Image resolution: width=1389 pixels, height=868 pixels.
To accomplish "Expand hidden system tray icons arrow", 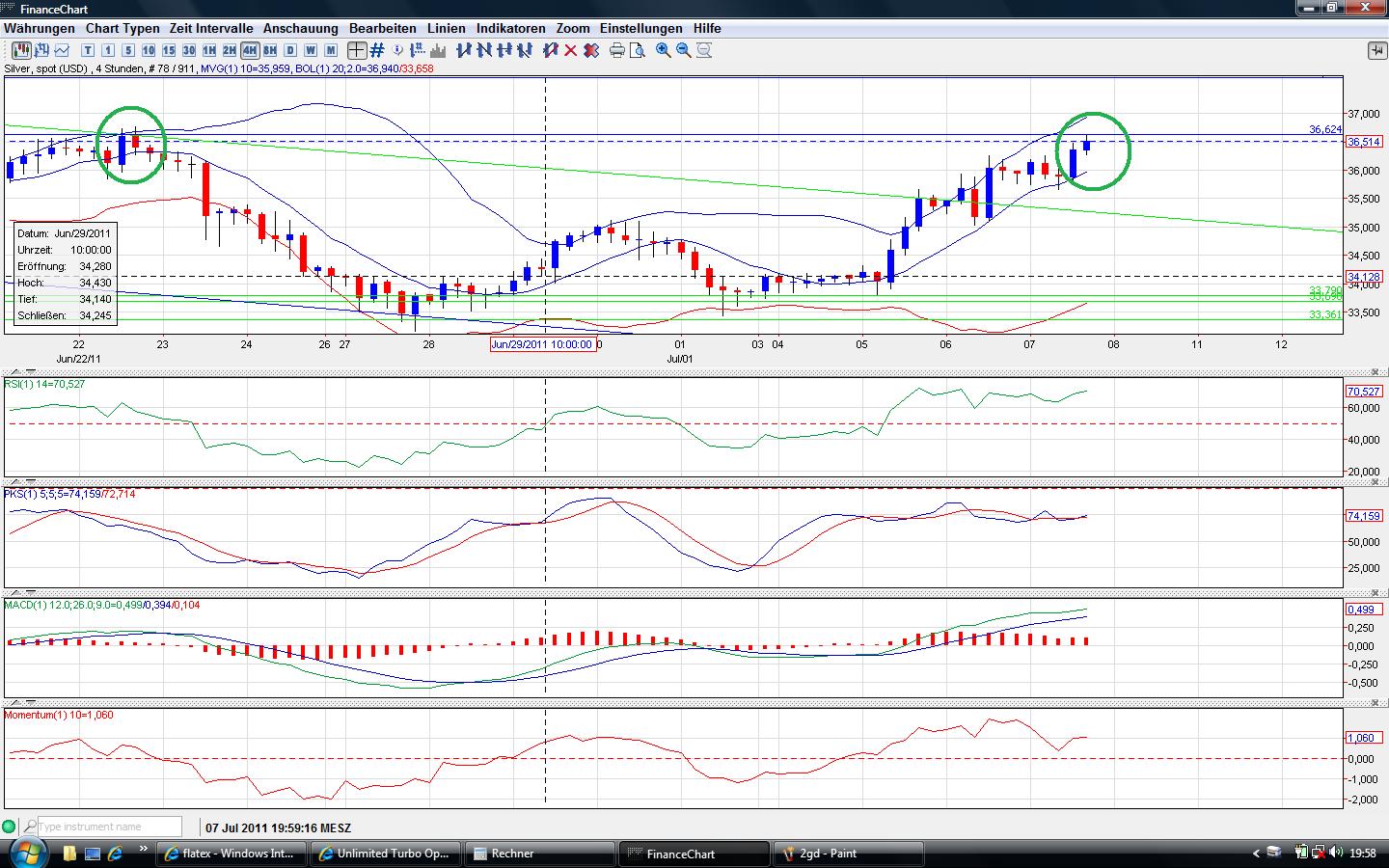I will [x=1256, y=854].
